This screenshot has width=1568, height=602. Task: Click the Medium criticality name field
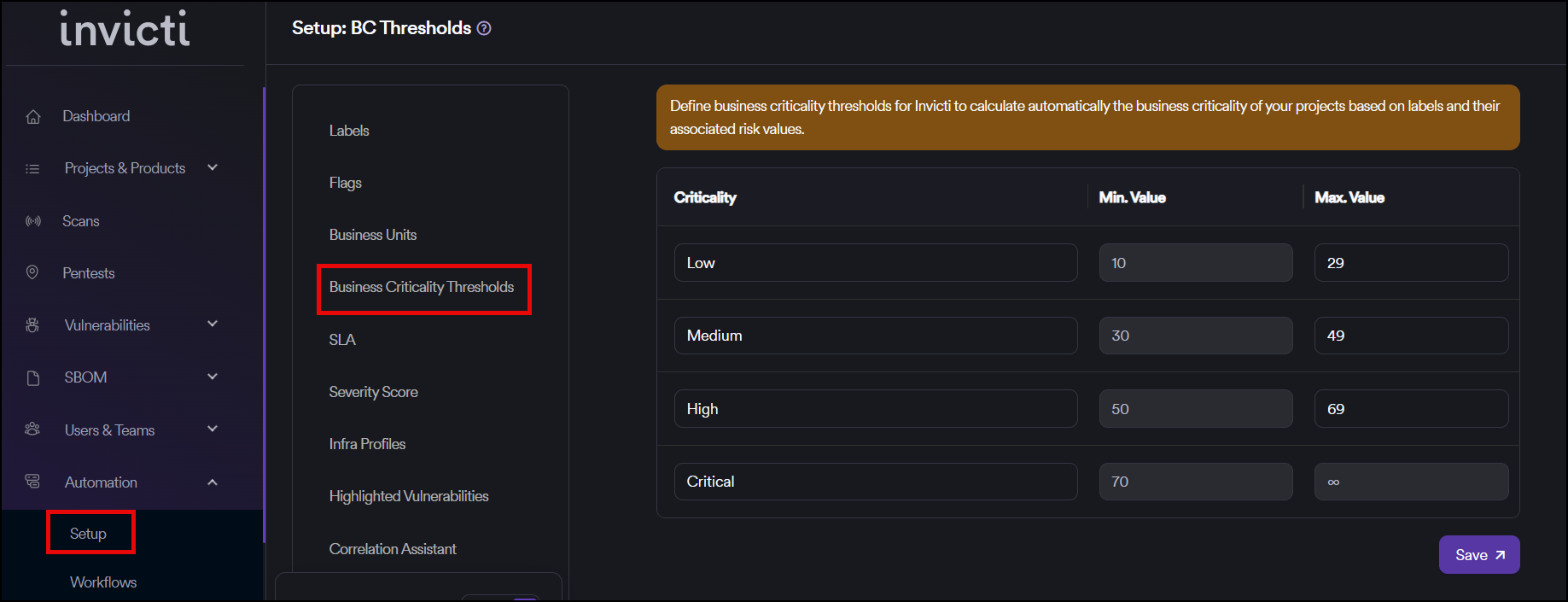coord(875,336)
